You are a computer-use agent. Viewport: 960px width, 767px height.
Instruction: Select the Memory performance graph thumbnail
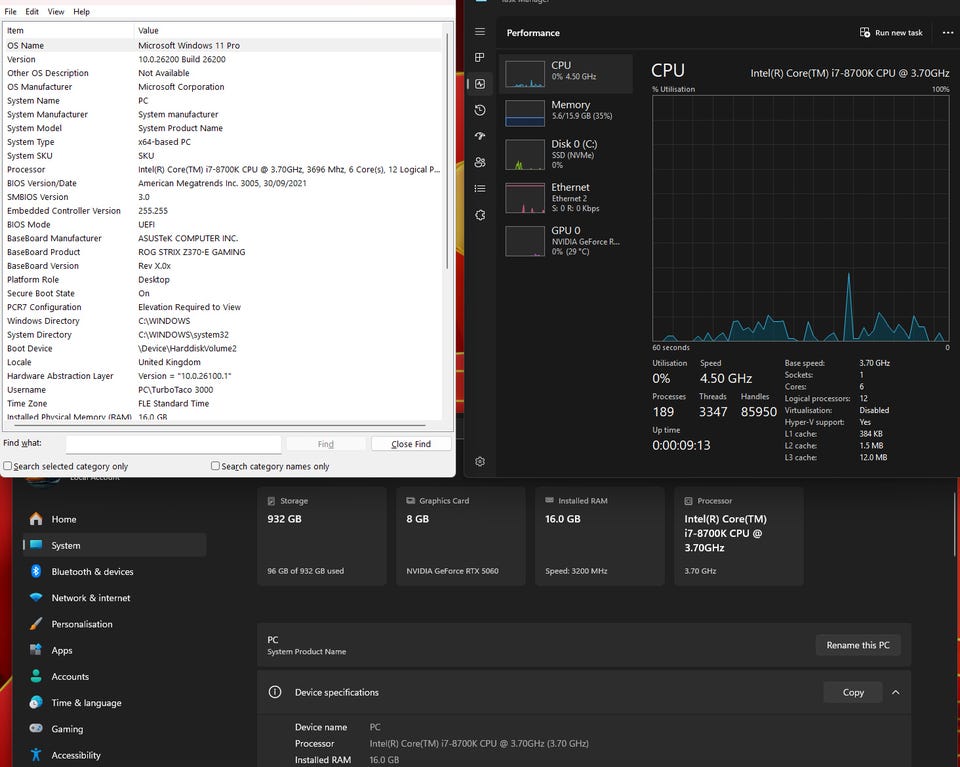pyautogui.click(x=566, y=112)
